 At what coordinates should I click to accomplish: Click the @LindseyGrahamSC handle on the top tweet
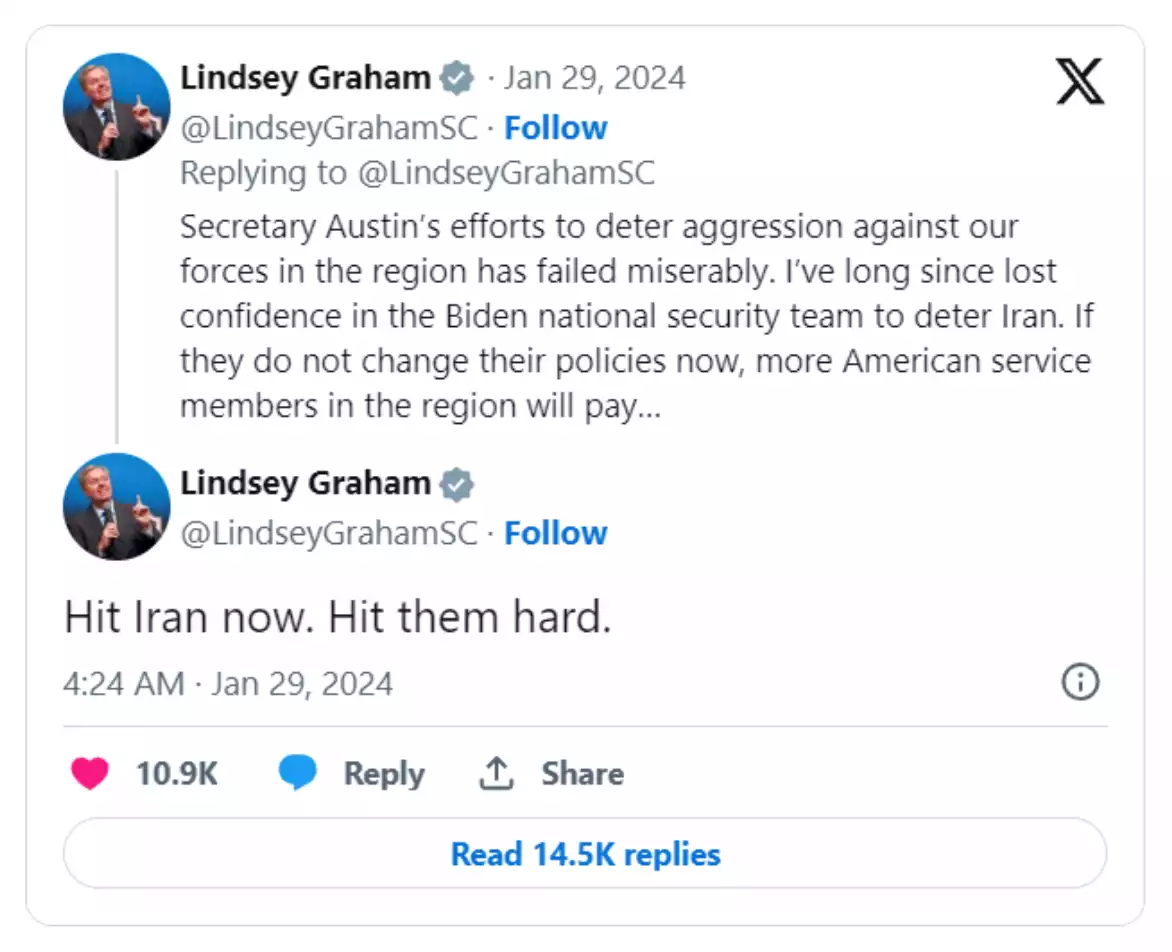(328, 128)
